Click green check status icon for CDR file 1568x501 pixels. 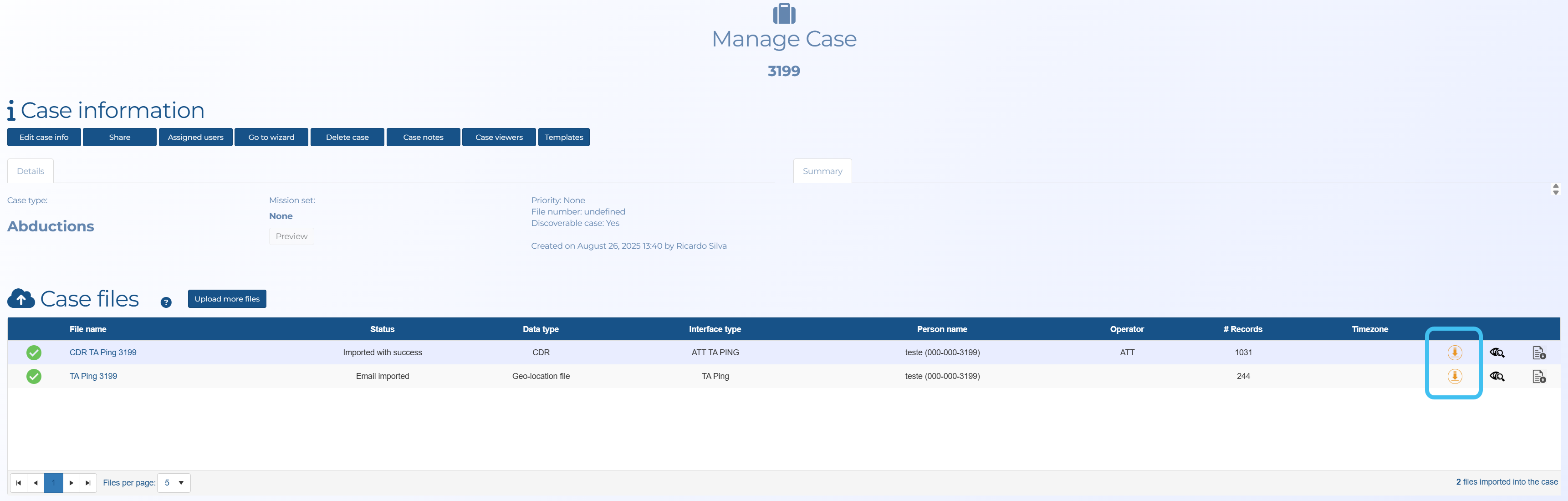tap(34, 353)
